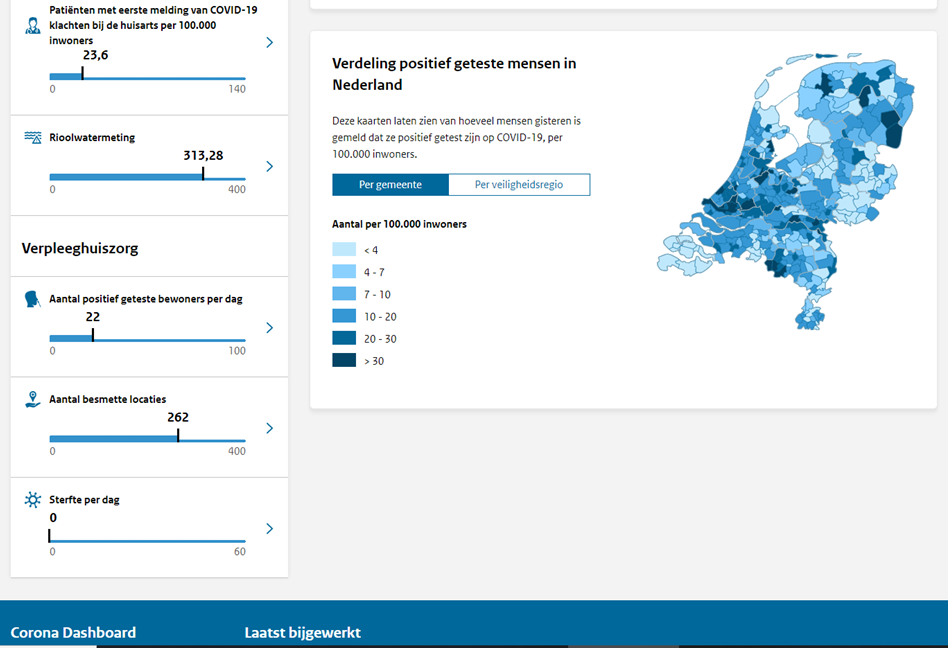Screen dimensions: 948x648
Task: Click the '> 30' darkest legend swatch
Action: coord(344,361)
